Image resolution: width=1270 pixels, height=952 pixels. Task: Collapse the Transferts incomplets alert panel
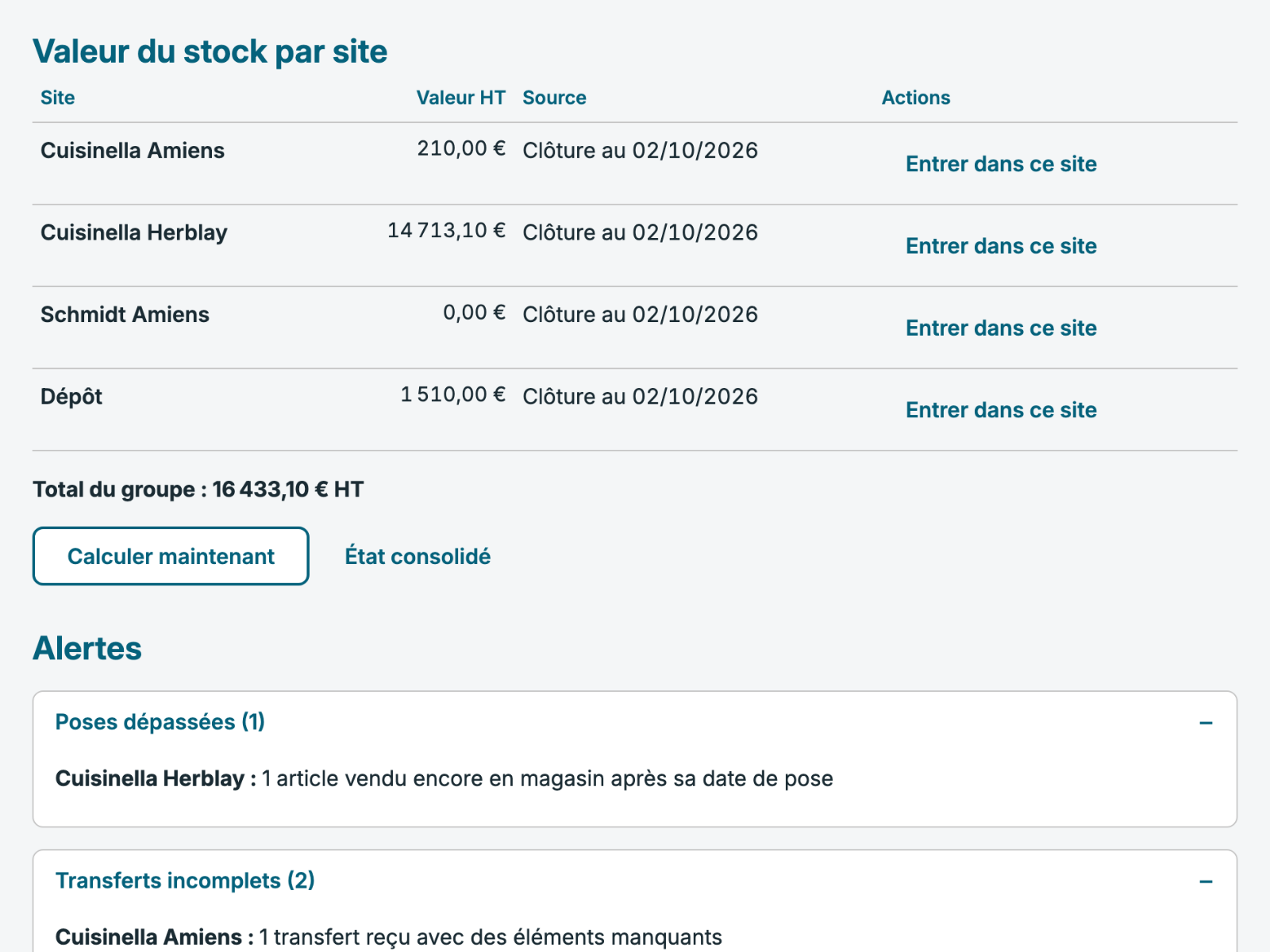[x=1206, y=881]
